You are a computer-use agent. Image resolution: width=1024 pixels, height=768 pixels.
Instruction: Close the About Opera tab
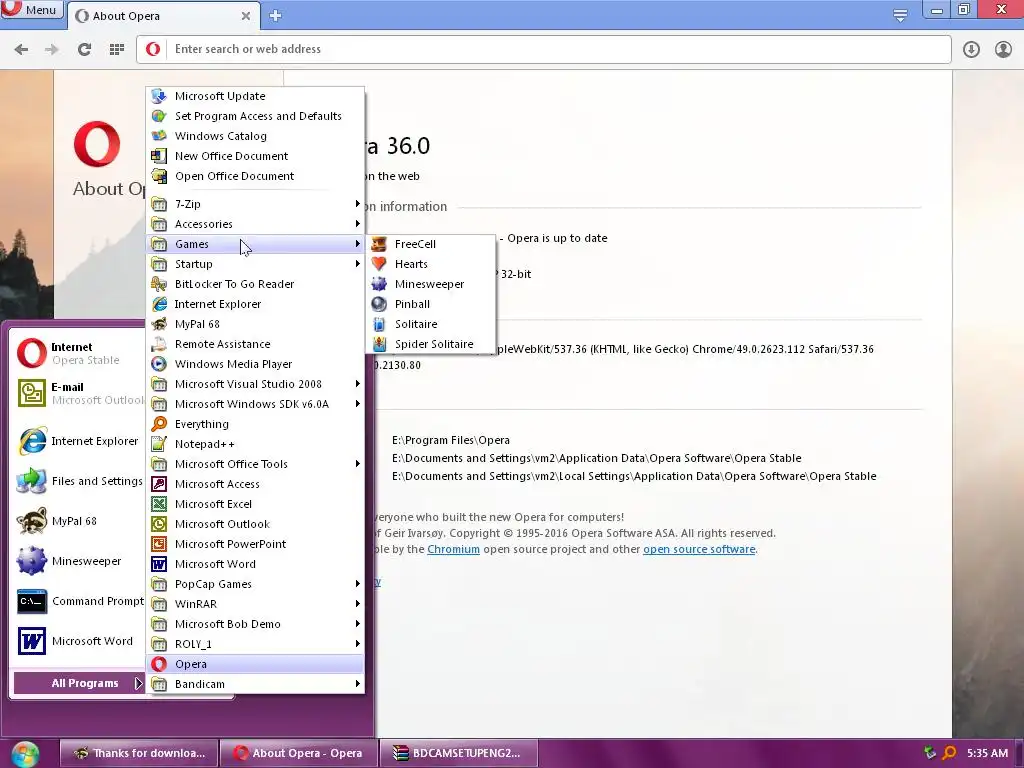coord(246,16)
